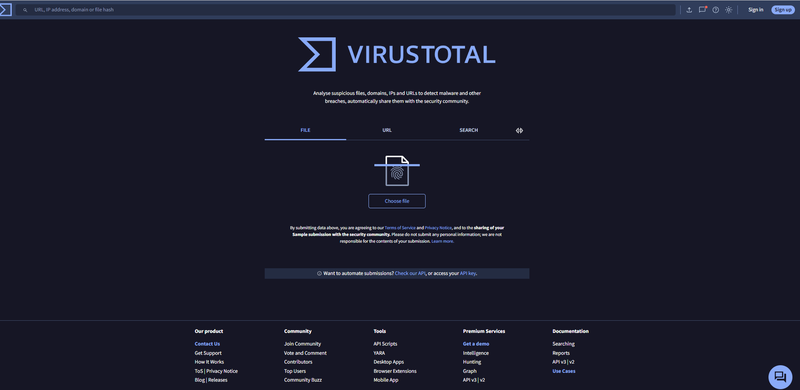Click the VirusTotal sigma logo in top bar
800x390 pixels.
[x=5, y=10]
